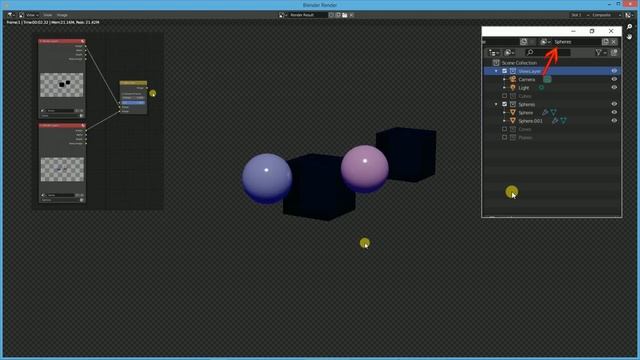
Task: Click the zoom magnifier icon at right edge
Action: tap(629, 27)
